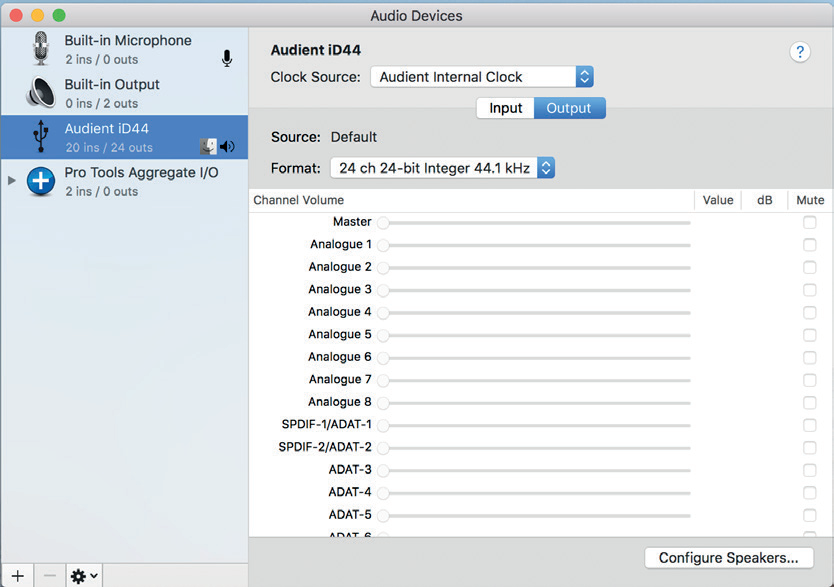Image resolution: width=834 pixels, height=587 pixels.
Task: Select Built-in Microphone in device list
Action: click(x=124, y=49)
